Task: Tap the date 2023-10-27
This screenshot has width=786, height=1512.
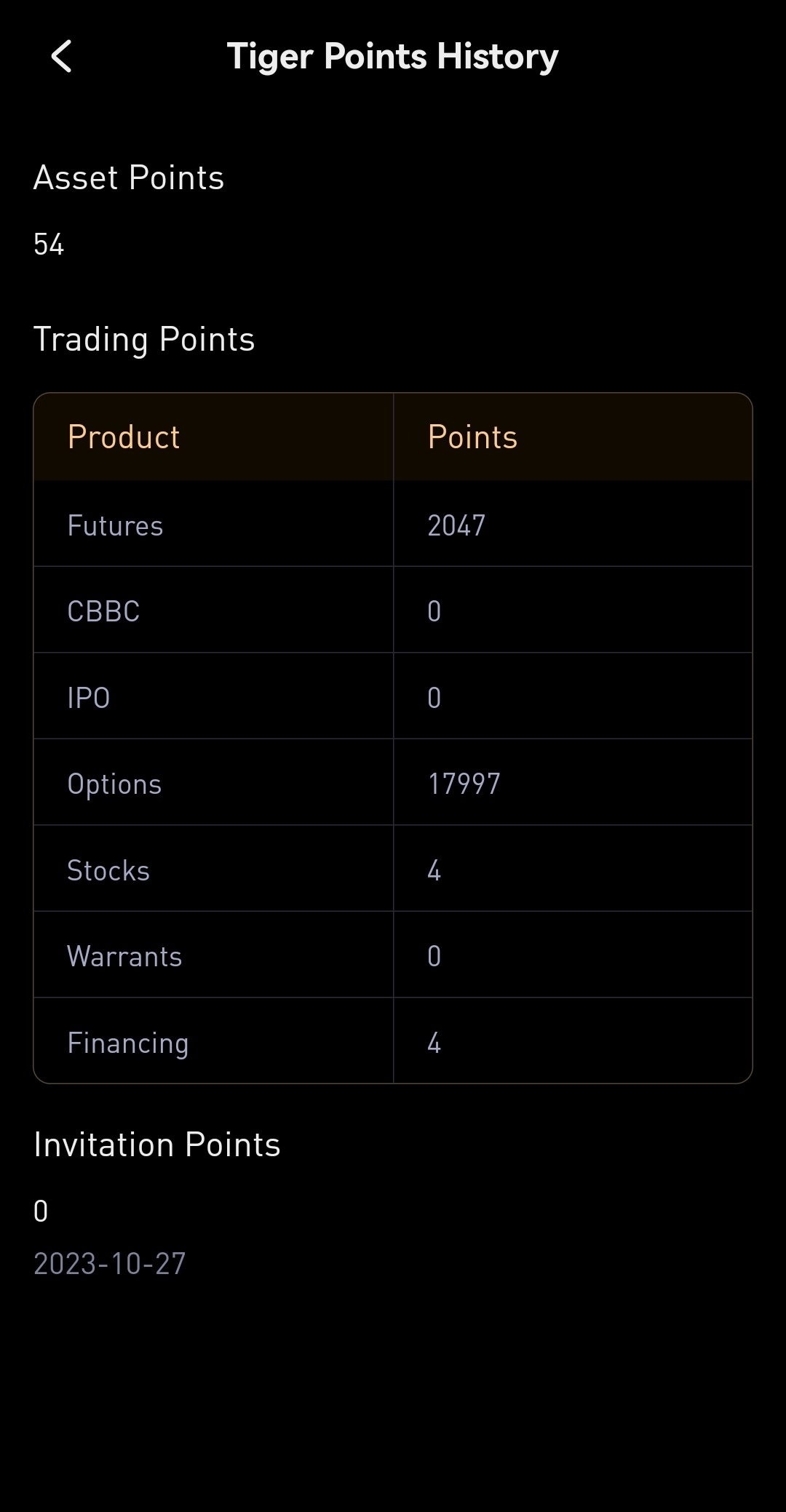Action: click(110, 1264)
